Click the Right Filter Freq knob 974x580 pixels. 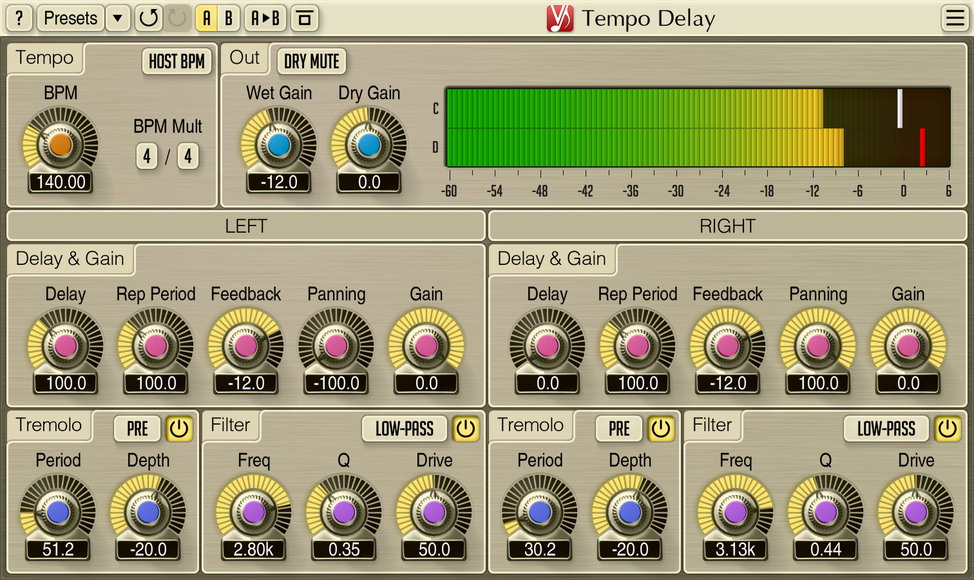pos(735,512)
